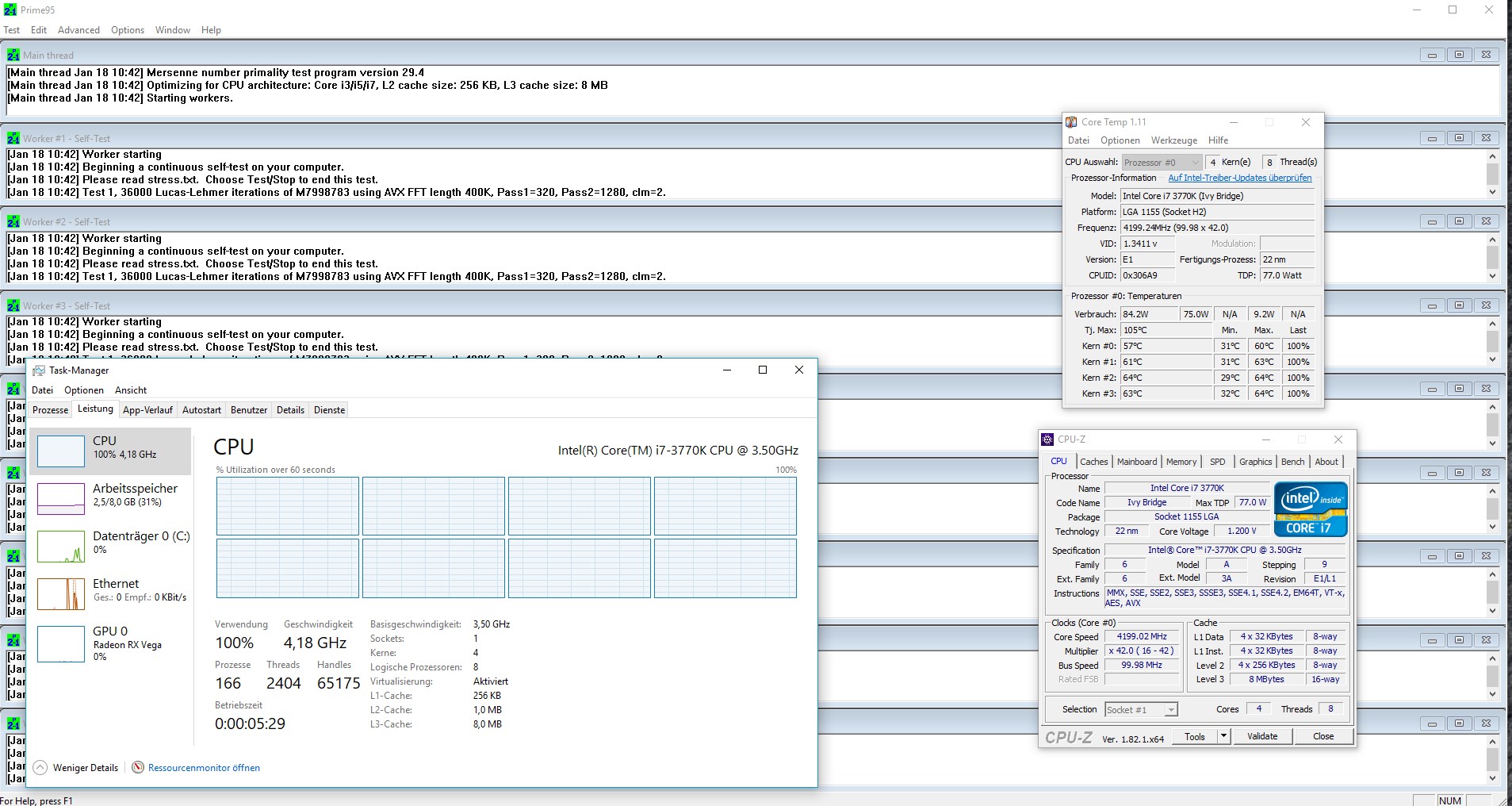Open the Socket #1 selection dropdown in CPU-Z
The width and height of the screenshot is (1512, 806).
[x=1141, y=709]
